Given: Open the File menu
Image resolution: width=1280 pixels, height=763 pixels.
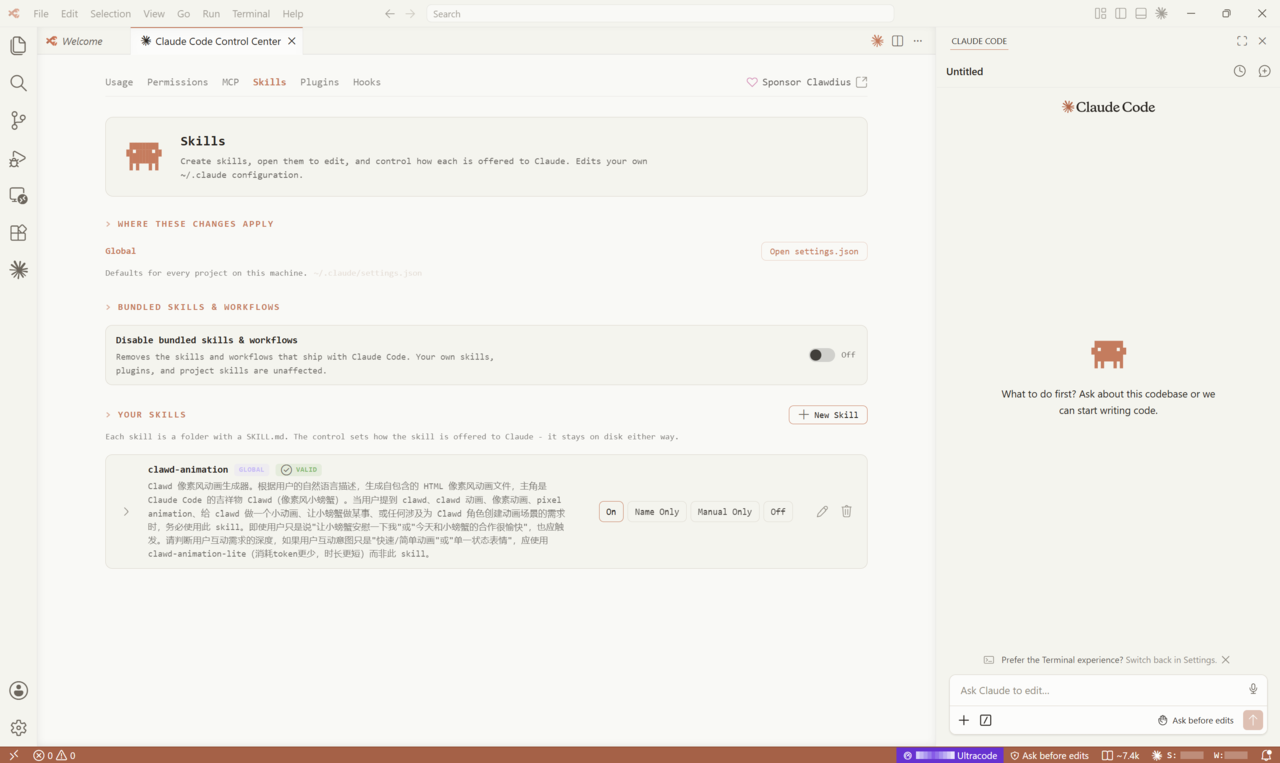Looking at the screenshot, I should pyautogui.click(x=41, y=14).
